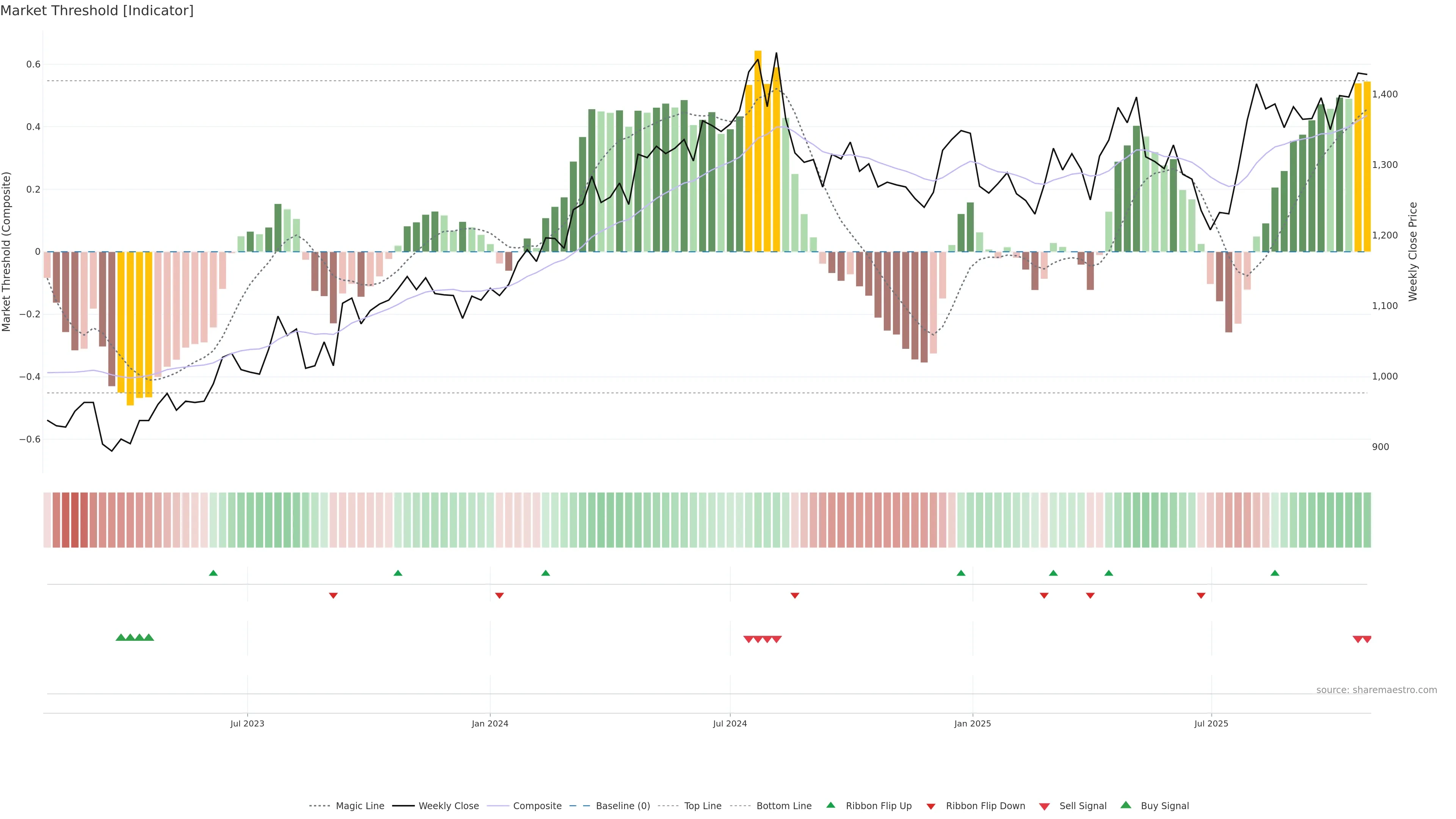Toggle the Magic Line legend entry
1456x819 pixels.
click(x=359, y=806)
